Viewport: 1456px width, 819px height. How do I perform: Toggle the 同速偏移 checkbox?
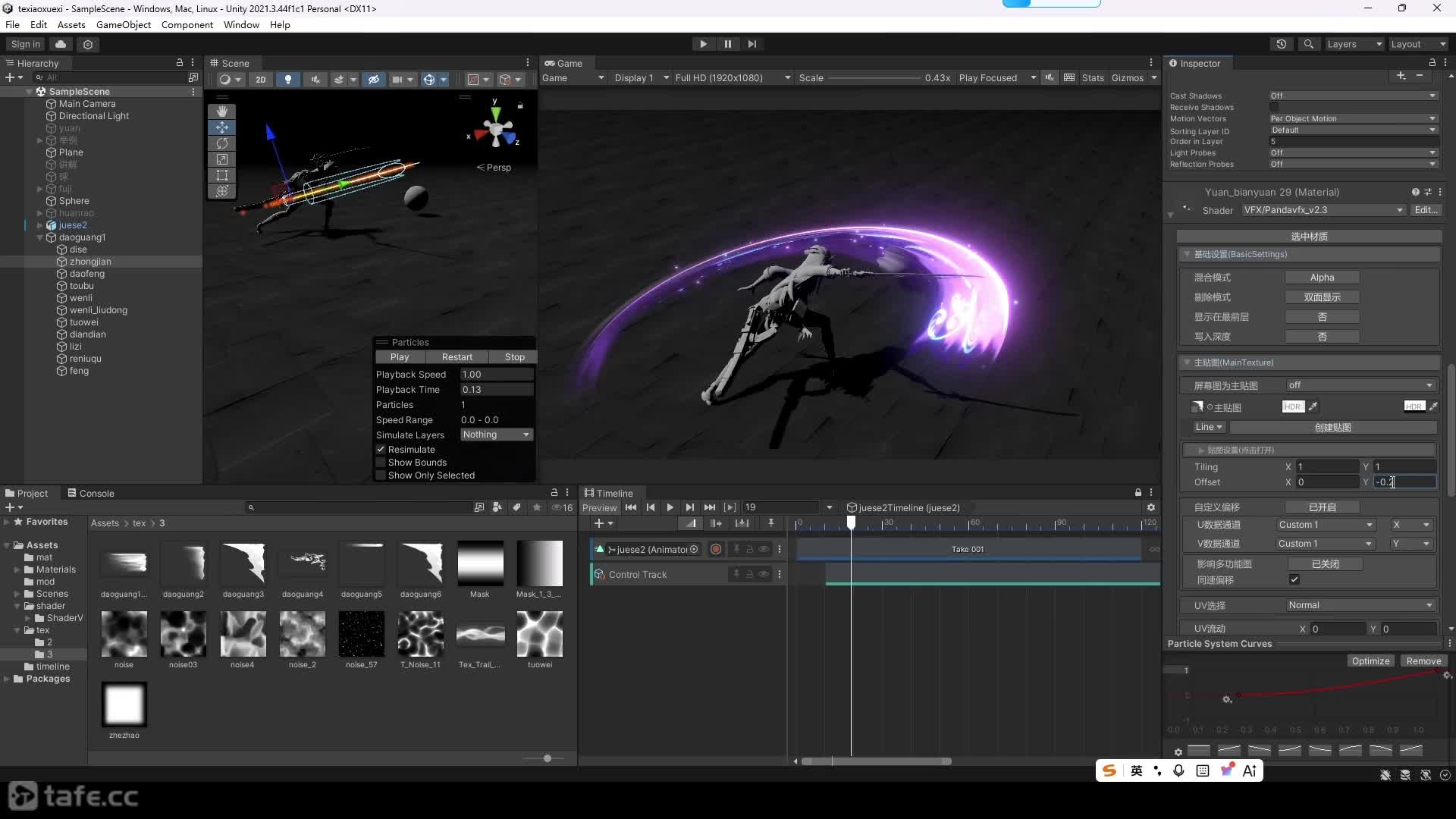(1294, 579)
